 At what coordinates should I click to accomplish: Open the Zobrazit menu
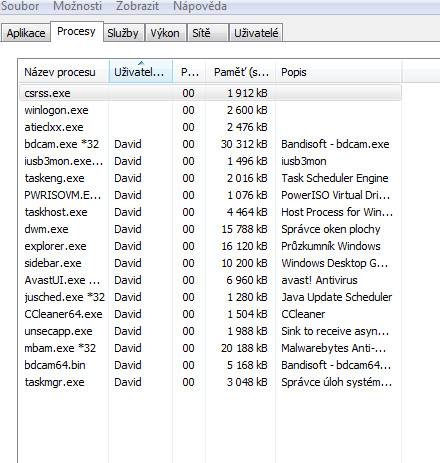pos(137,6)
